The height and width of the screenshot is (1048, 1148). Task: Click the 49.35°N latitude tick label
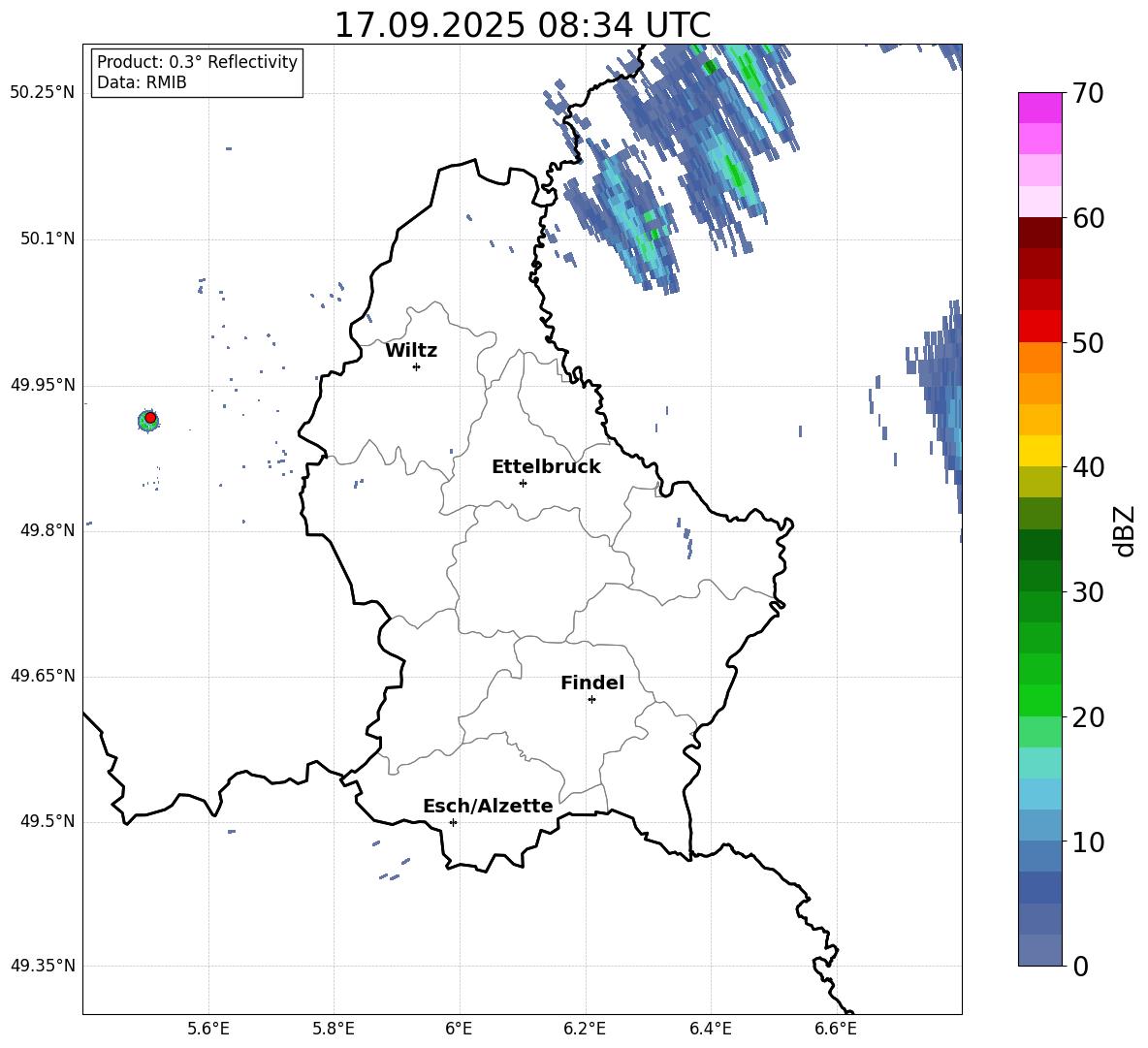(x=43, y=967)
